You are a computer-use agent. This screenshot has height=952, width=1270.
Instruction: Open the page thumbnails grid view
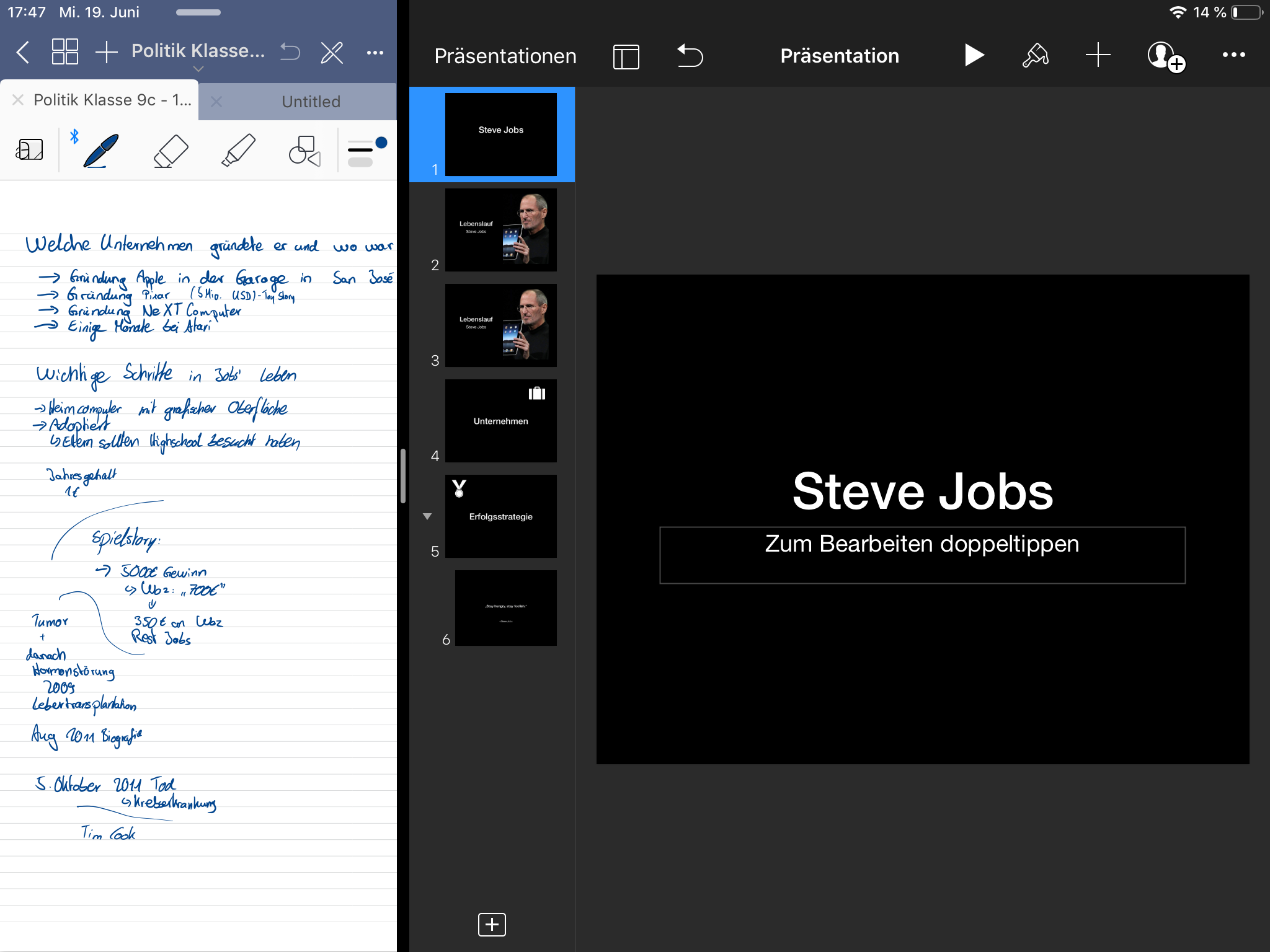(x=64, y=52)
